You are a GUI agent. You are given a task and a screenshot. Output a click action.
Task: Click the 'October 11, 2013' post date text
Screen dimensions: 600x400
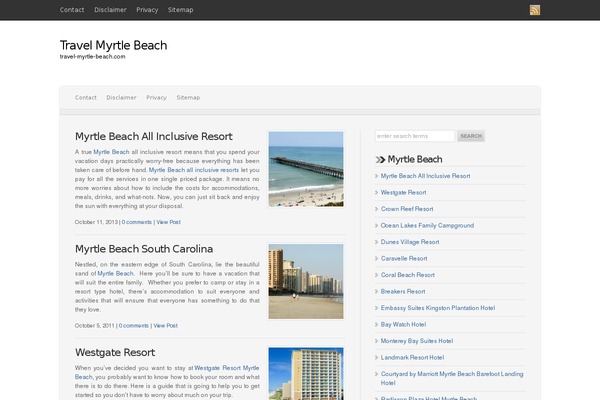pos(96,222)
